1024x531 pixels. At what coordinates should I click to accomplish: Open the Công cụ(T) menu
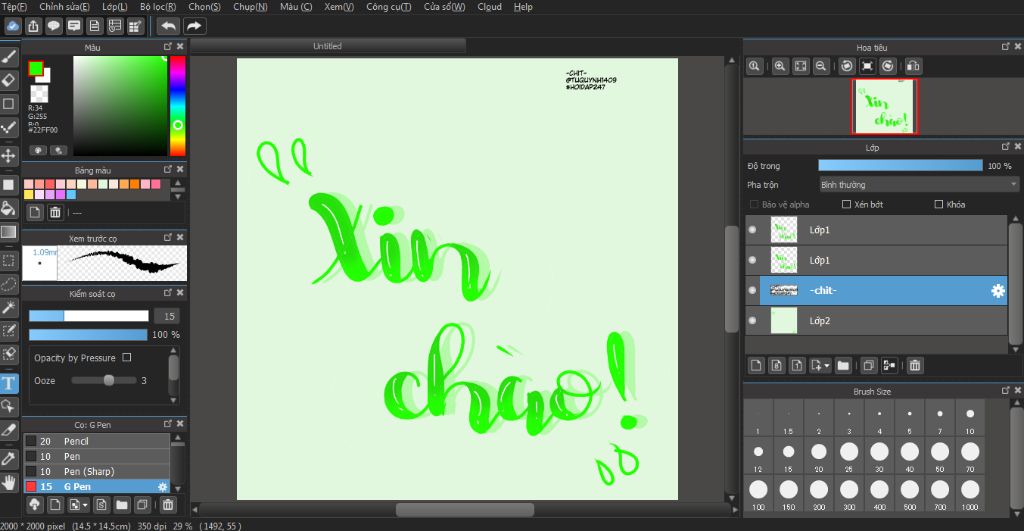(x=389, y=7)
